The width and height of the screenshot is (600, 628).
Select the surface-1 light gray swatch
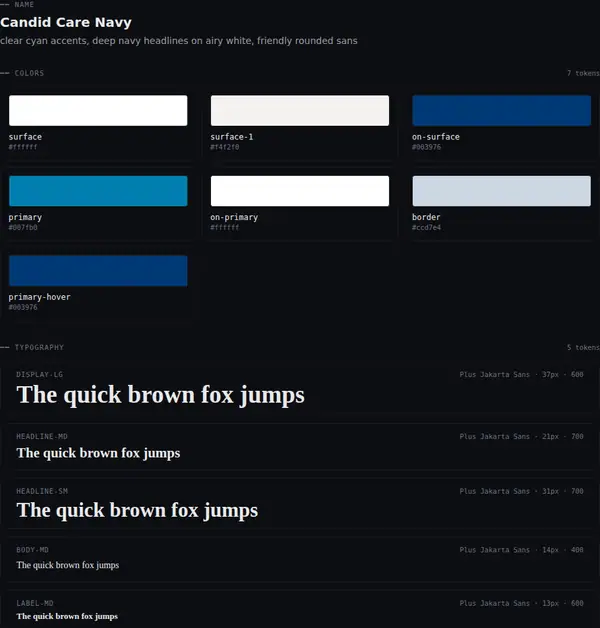click(300, 111)
